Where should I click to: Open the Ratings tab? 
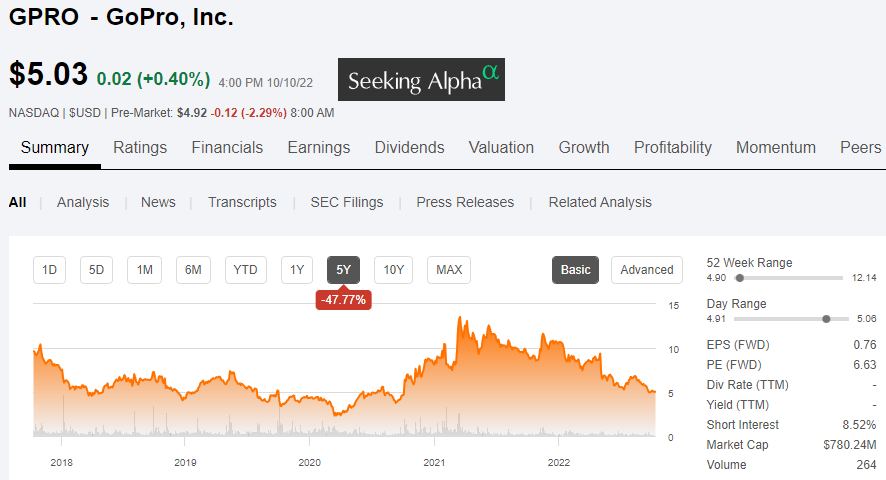[x=140, y=147]
